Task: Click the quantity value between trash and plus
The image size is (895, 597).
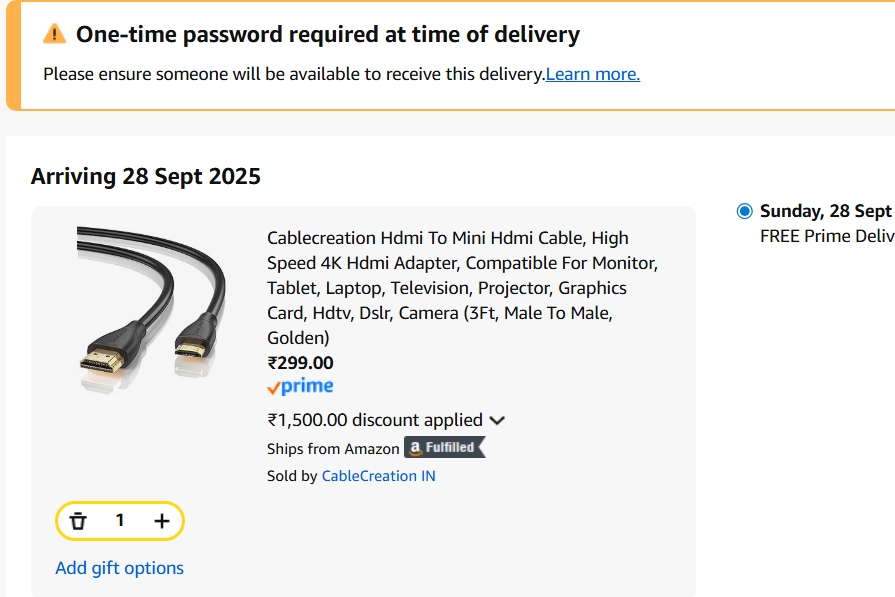Action: pos(121,520)
